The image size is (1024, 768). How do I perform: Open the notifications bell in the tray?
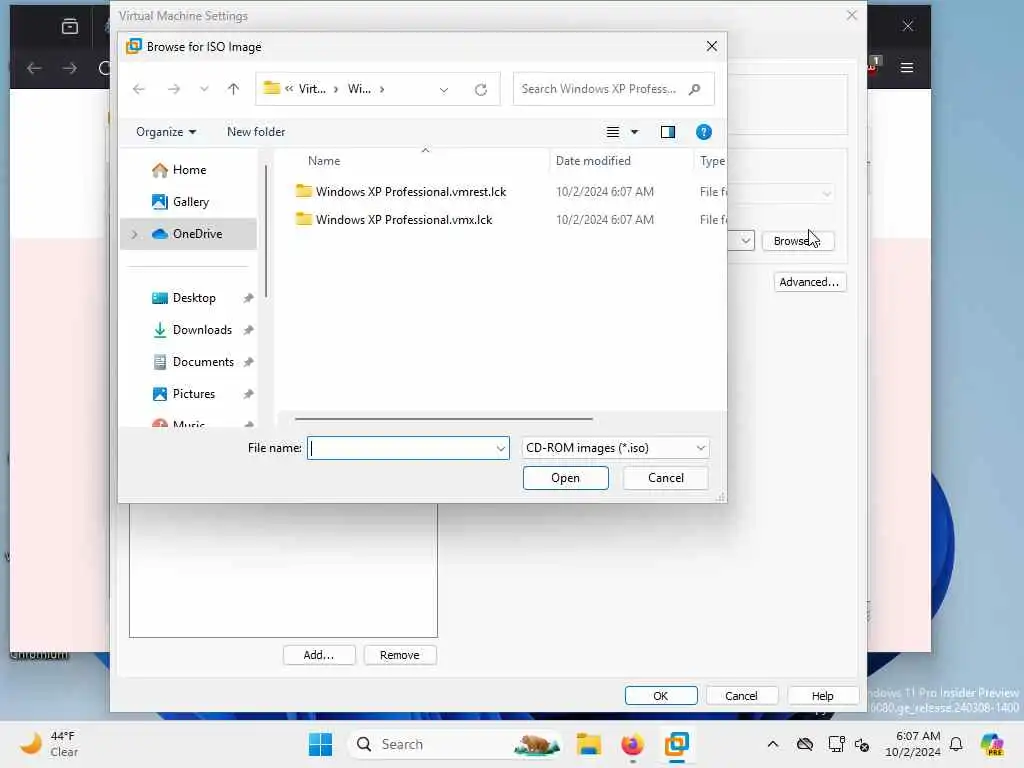(x=956, y=744)
